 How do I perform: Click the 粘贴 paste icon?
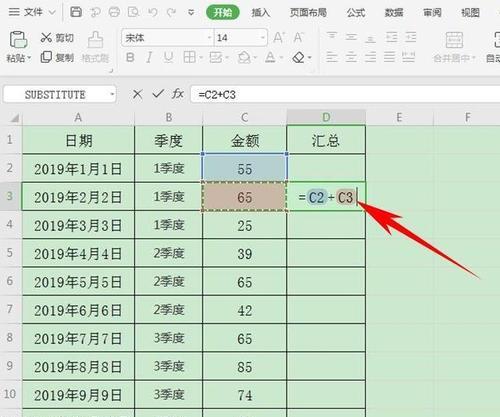point(18,40)
